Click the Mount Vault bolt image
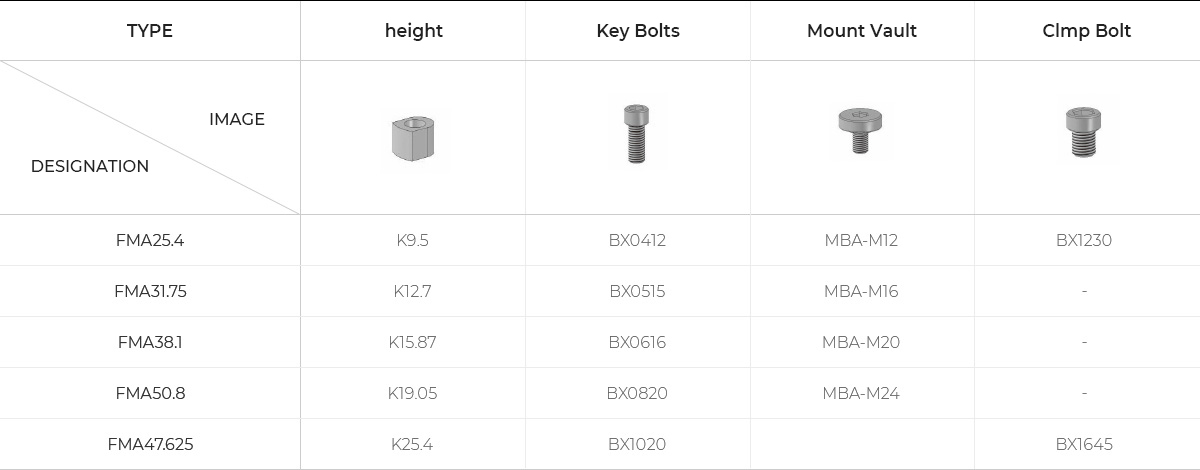 click(860, 130)
